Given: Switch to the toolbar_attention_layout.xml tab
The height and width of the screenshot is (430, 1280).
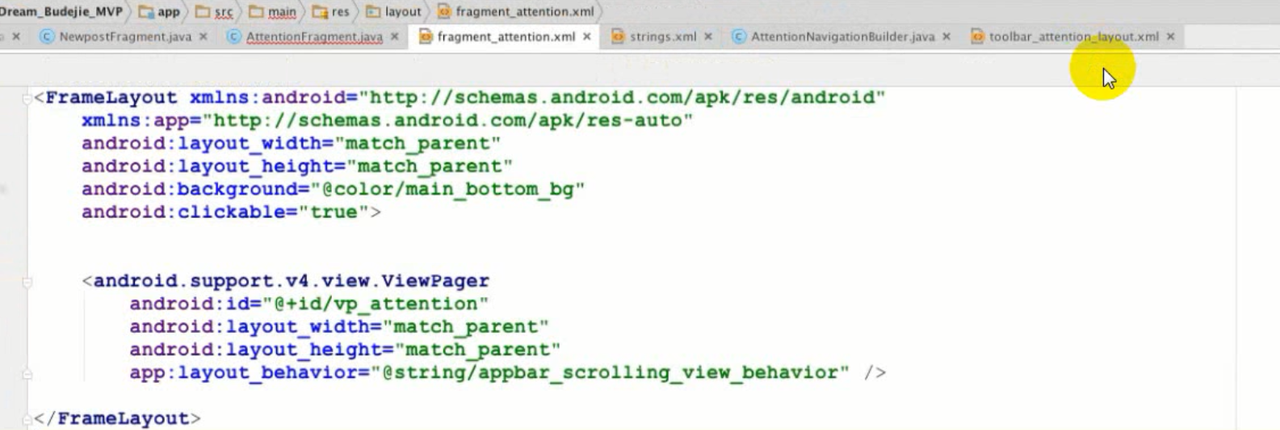Looking at the screenshot, I should 1073,37.
